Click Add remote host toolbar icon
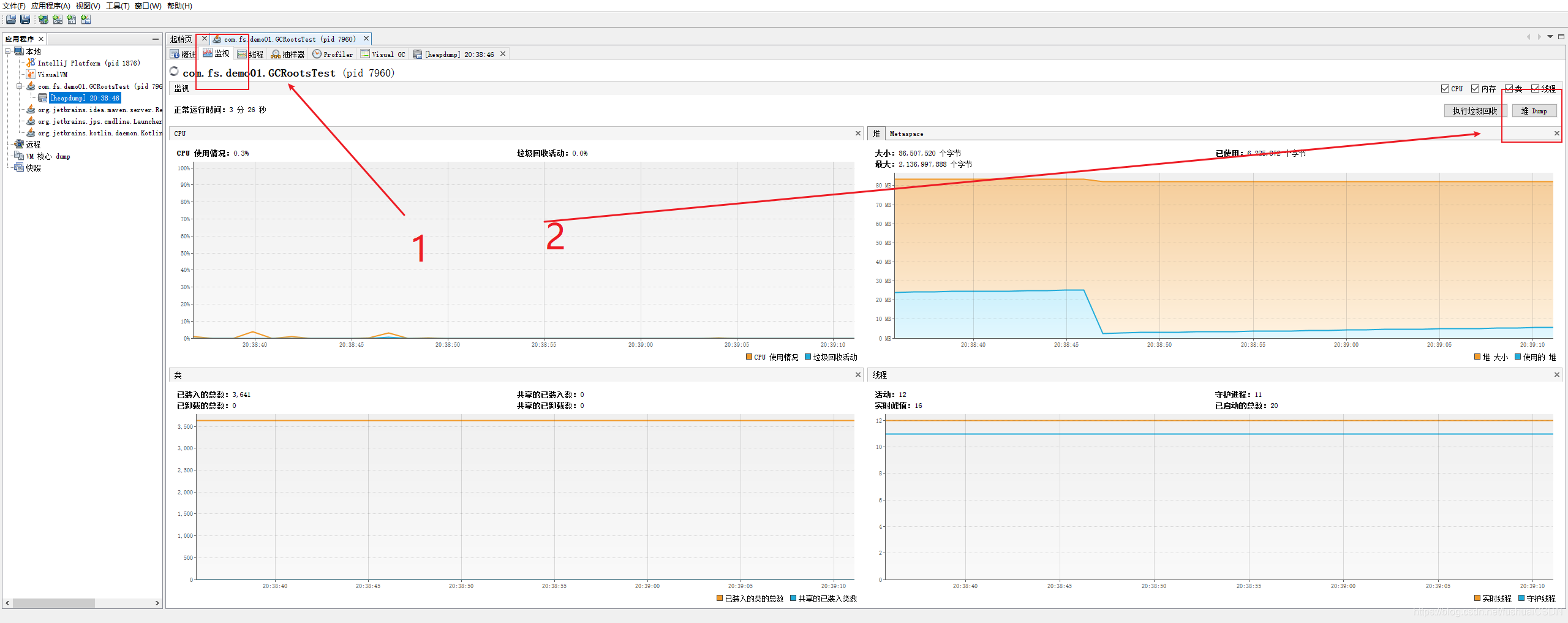The width and height of the screenshot is (1568, 623). tap(43, 20)
